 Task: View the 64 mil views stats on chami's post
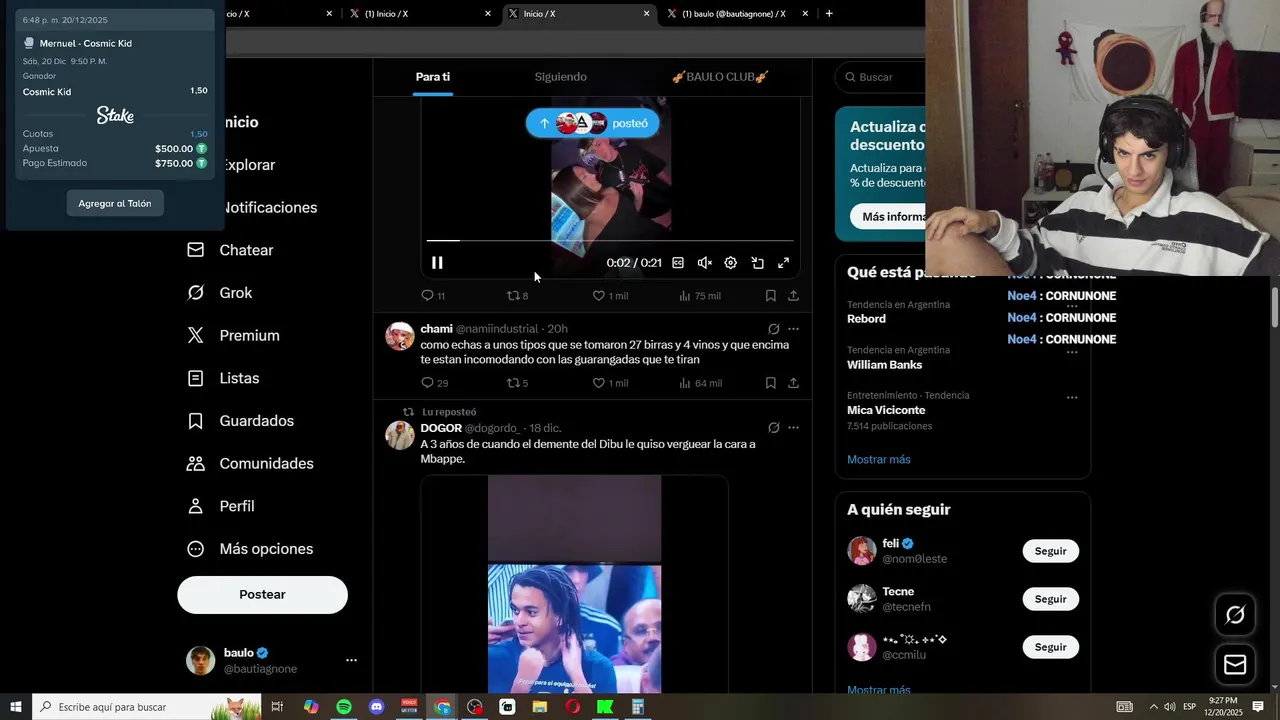(700, 383)
